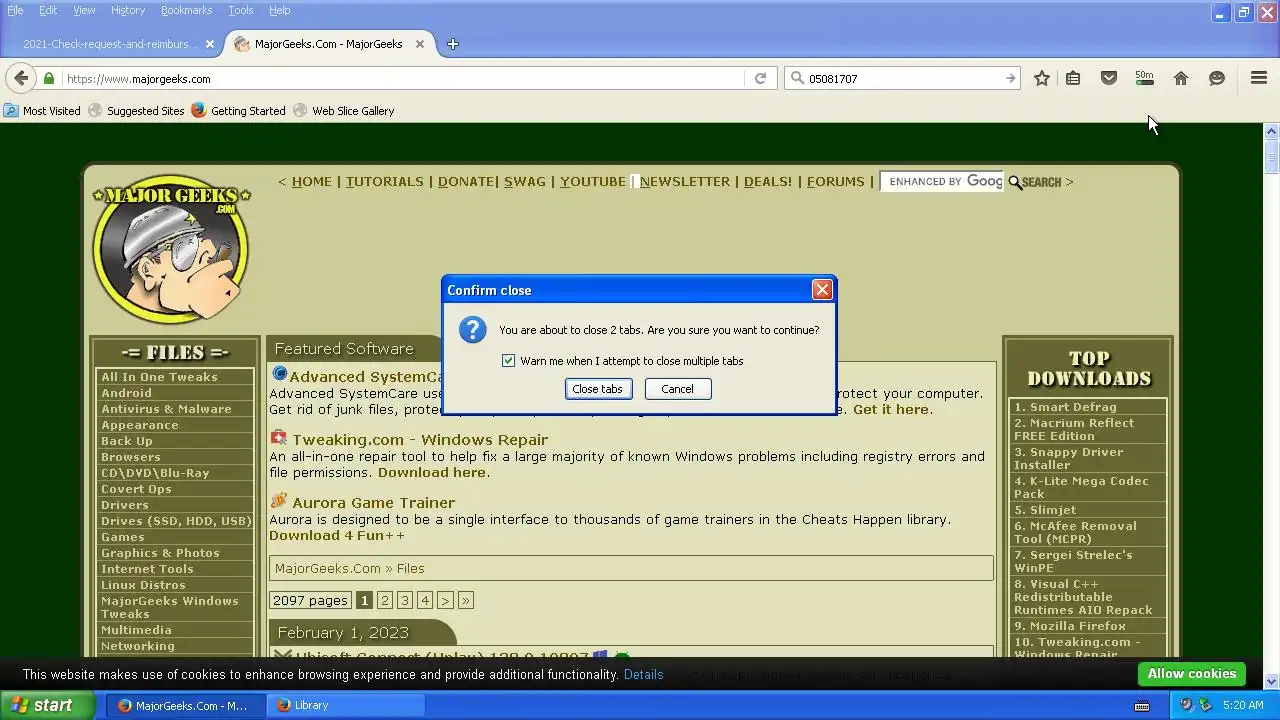The image size is (1280, 720).
Task: Open the Tools menu
Action: coord(241,10)
